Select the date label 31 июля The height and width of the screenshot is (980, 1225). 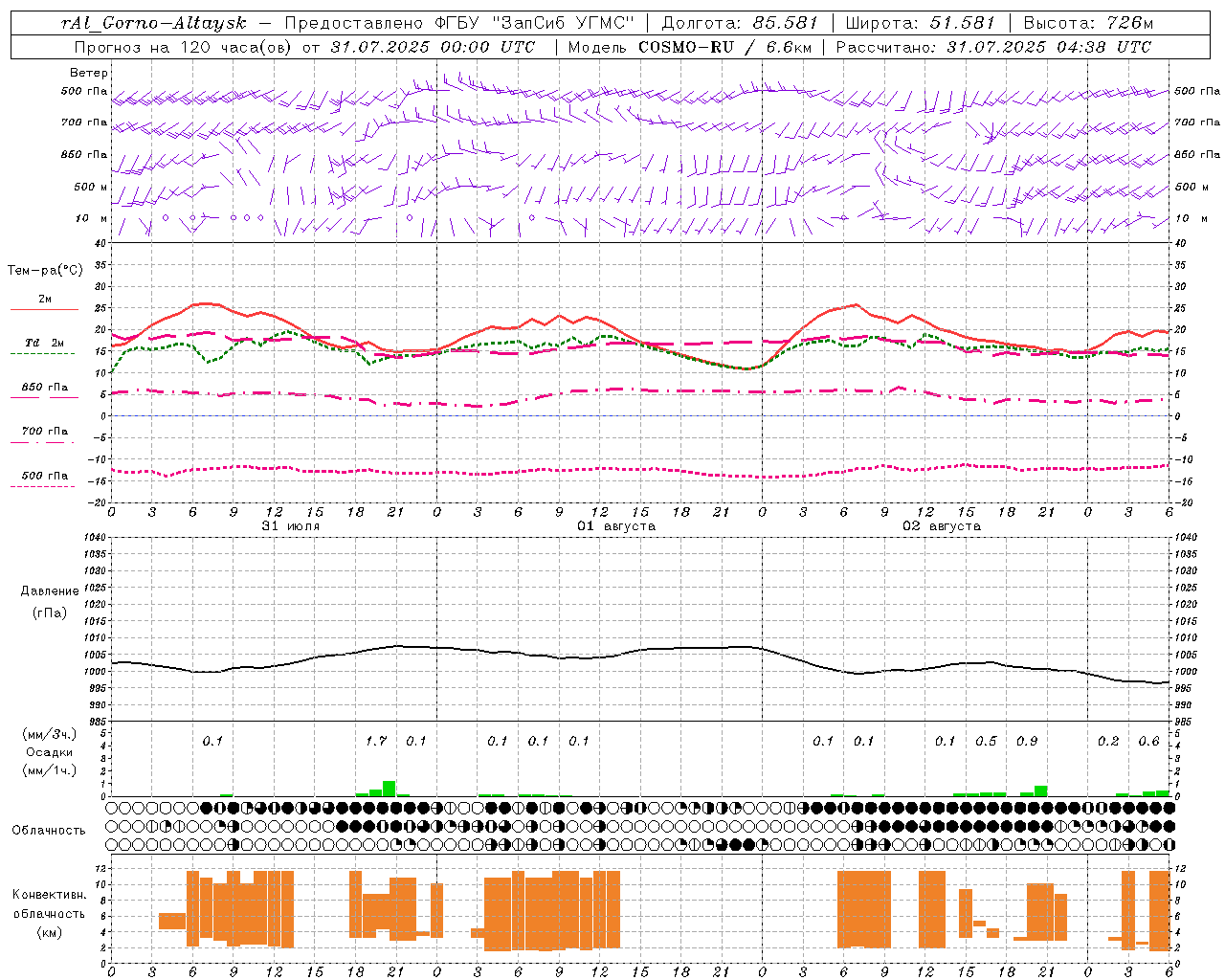291,526
